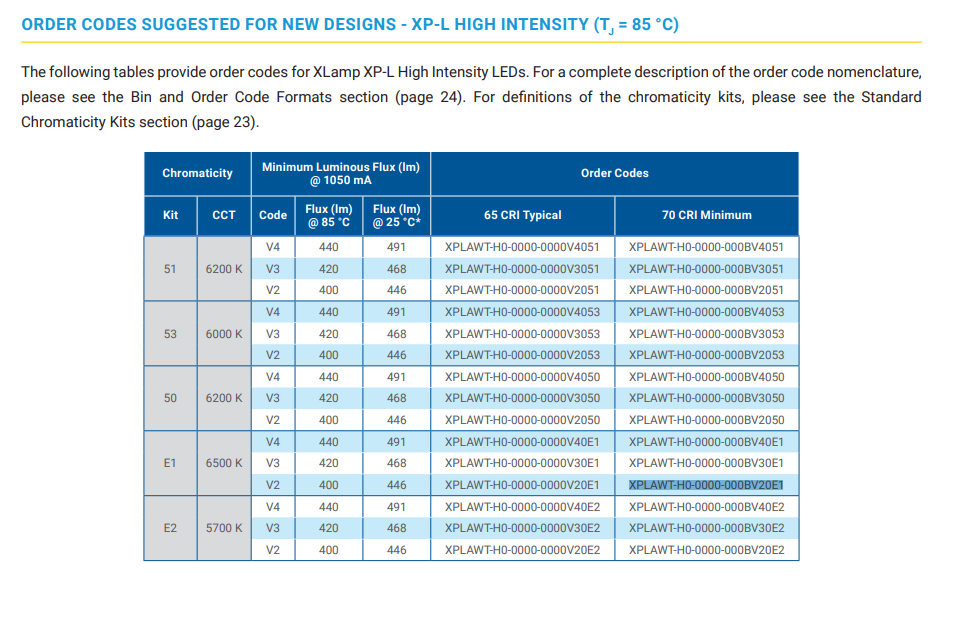
Task: Click order code XPLAWT-H0-0000-000BV40E1
Action: coord(706,442)
